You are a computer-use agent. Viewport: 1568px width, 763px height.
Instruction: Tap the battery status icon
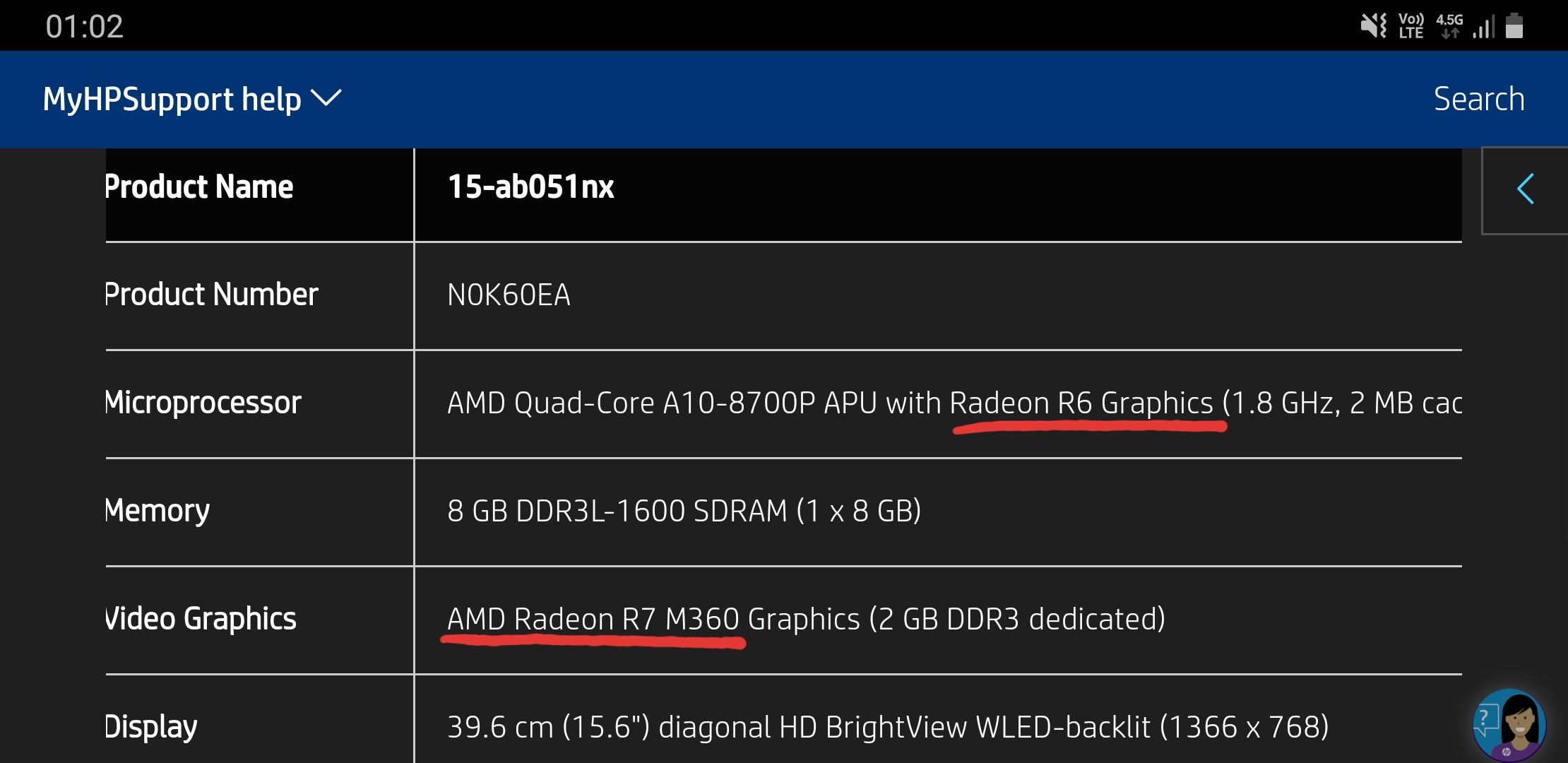(x=1514, y=26)
